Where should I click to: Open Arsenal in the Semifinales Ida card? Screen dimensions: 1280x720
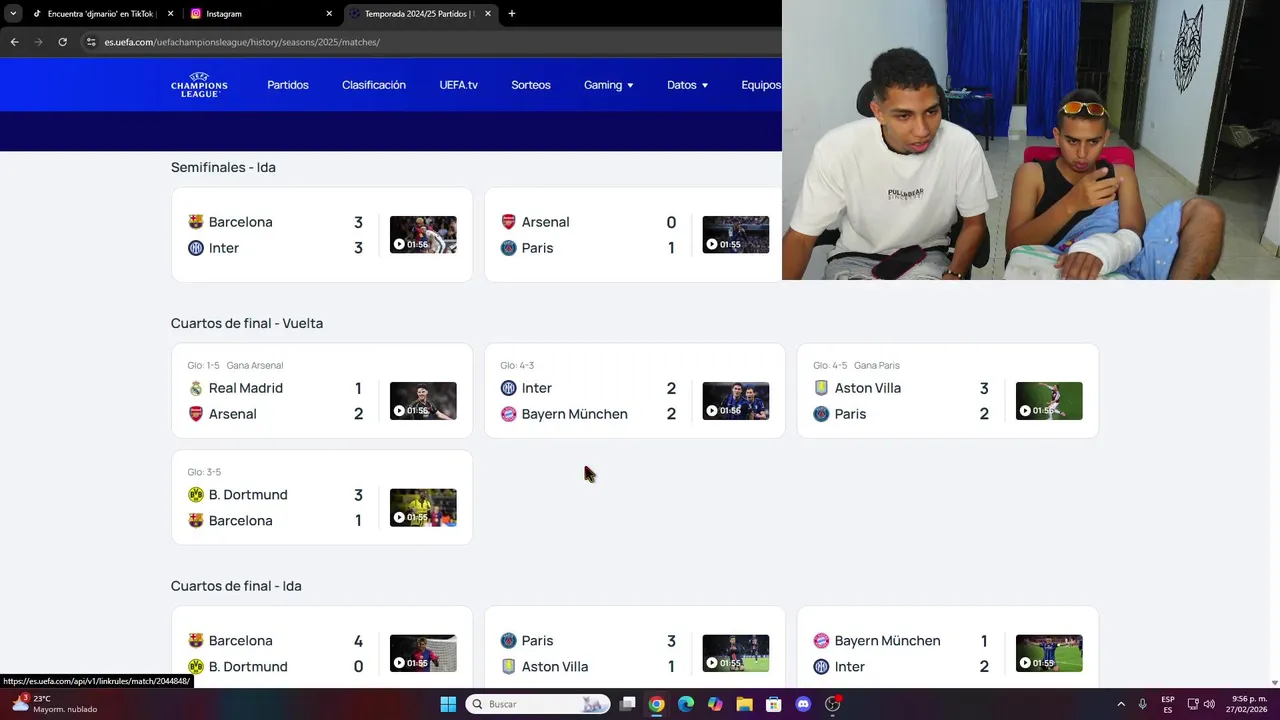[545, 222]
